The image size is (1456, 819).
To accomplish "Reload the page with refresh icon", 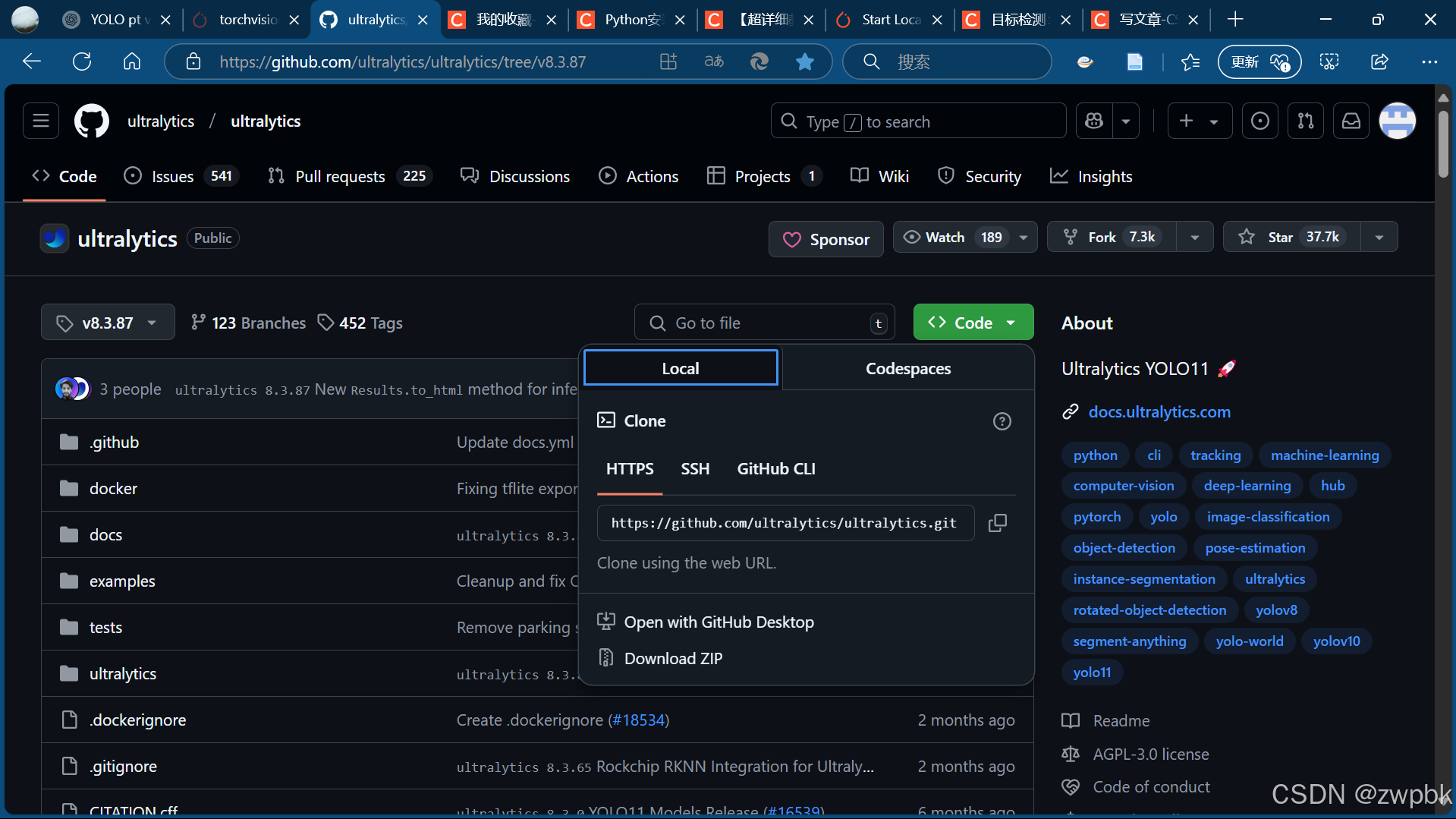I will tap(82, 61).
